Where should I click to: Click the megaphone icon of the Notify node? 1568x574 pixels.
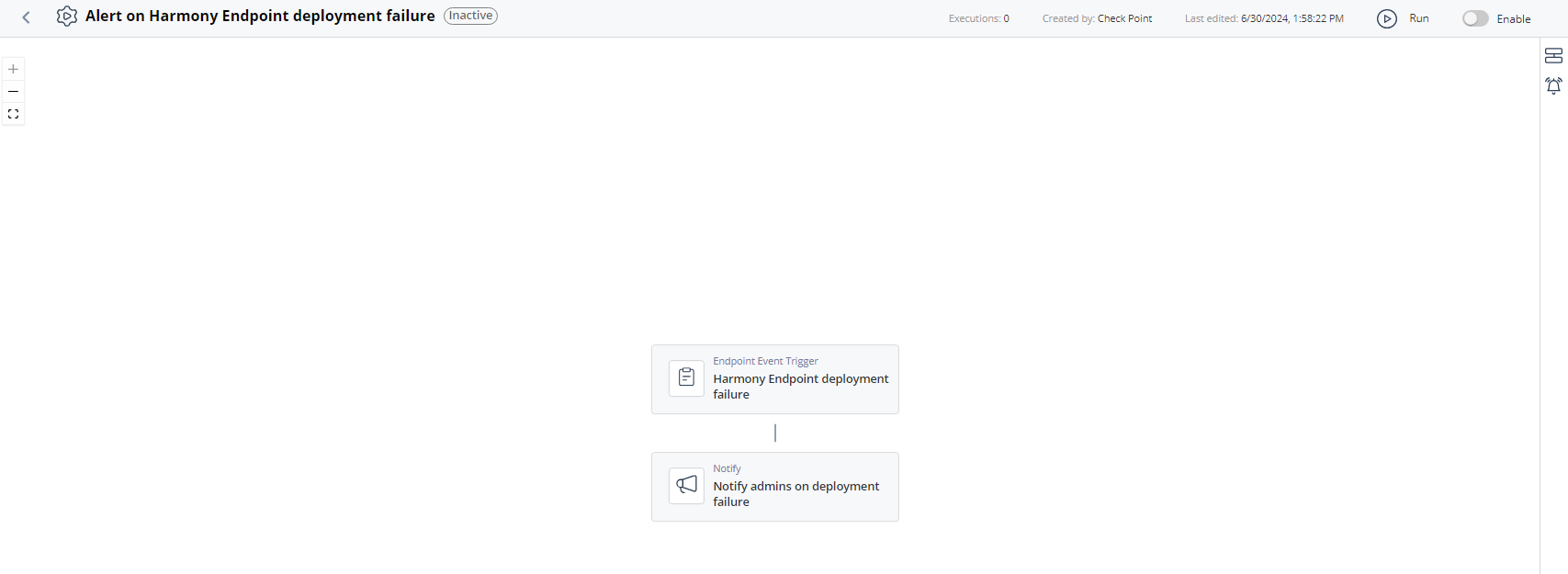686,485
